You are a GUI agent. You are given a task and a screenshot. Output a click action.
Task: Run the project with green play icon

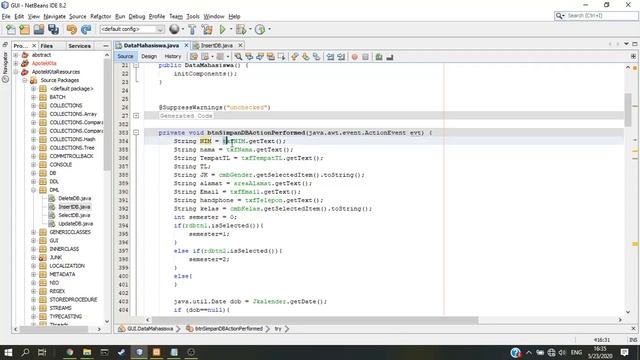(x=222, y=29)
